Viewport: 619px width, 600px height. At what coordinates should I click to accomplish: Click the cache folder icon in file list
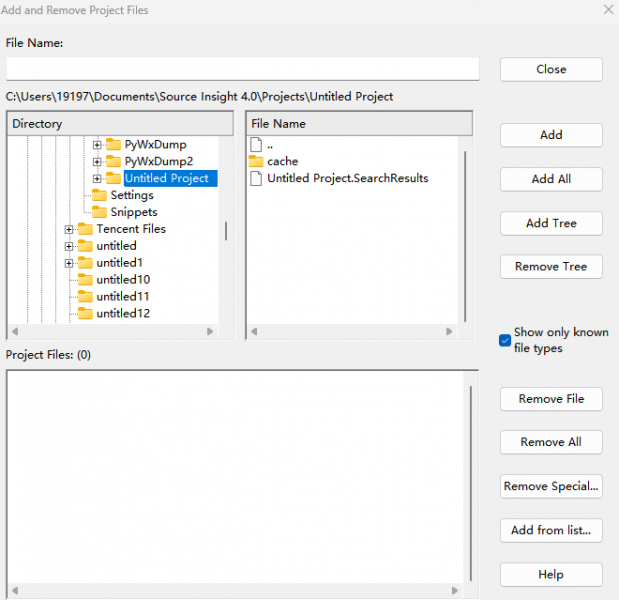point(256,161)
